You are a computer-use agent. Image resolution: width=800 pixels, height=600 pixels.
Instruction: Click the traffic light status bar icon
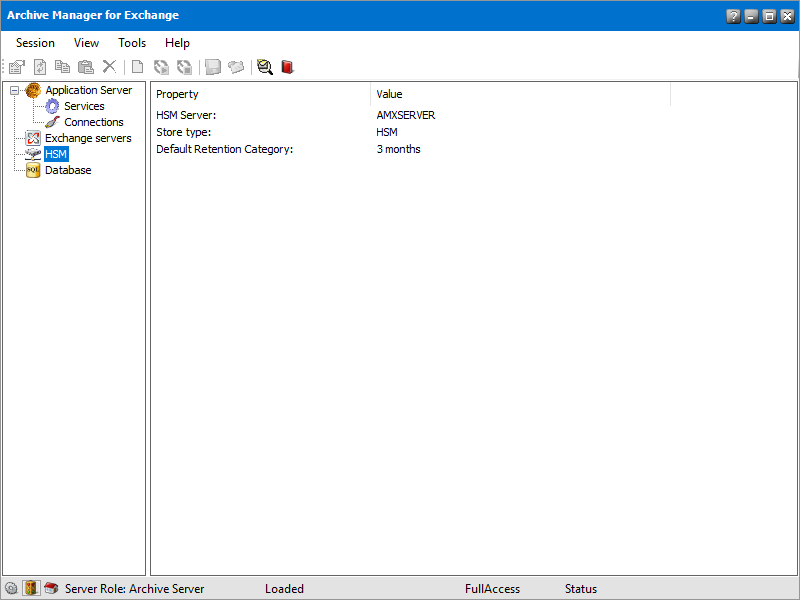31,588
